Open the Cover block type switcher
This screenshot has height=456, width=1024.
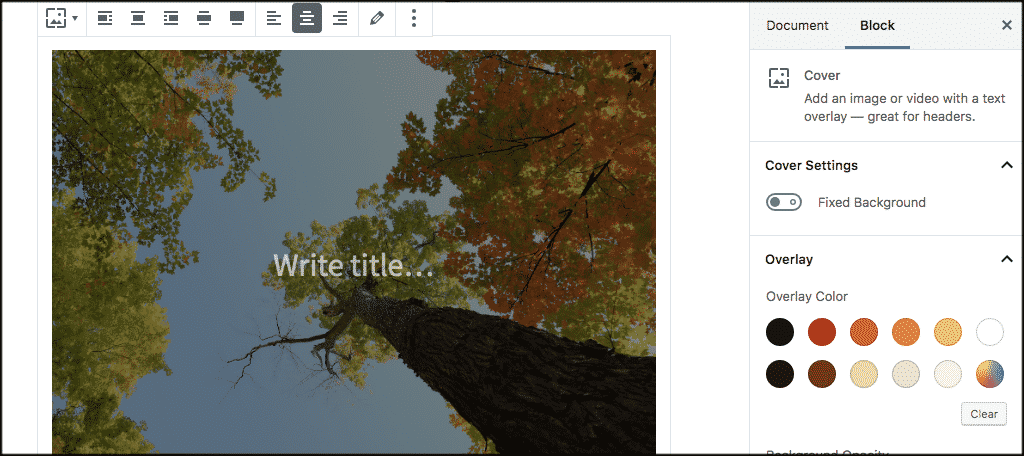click(x=62, y=18)
